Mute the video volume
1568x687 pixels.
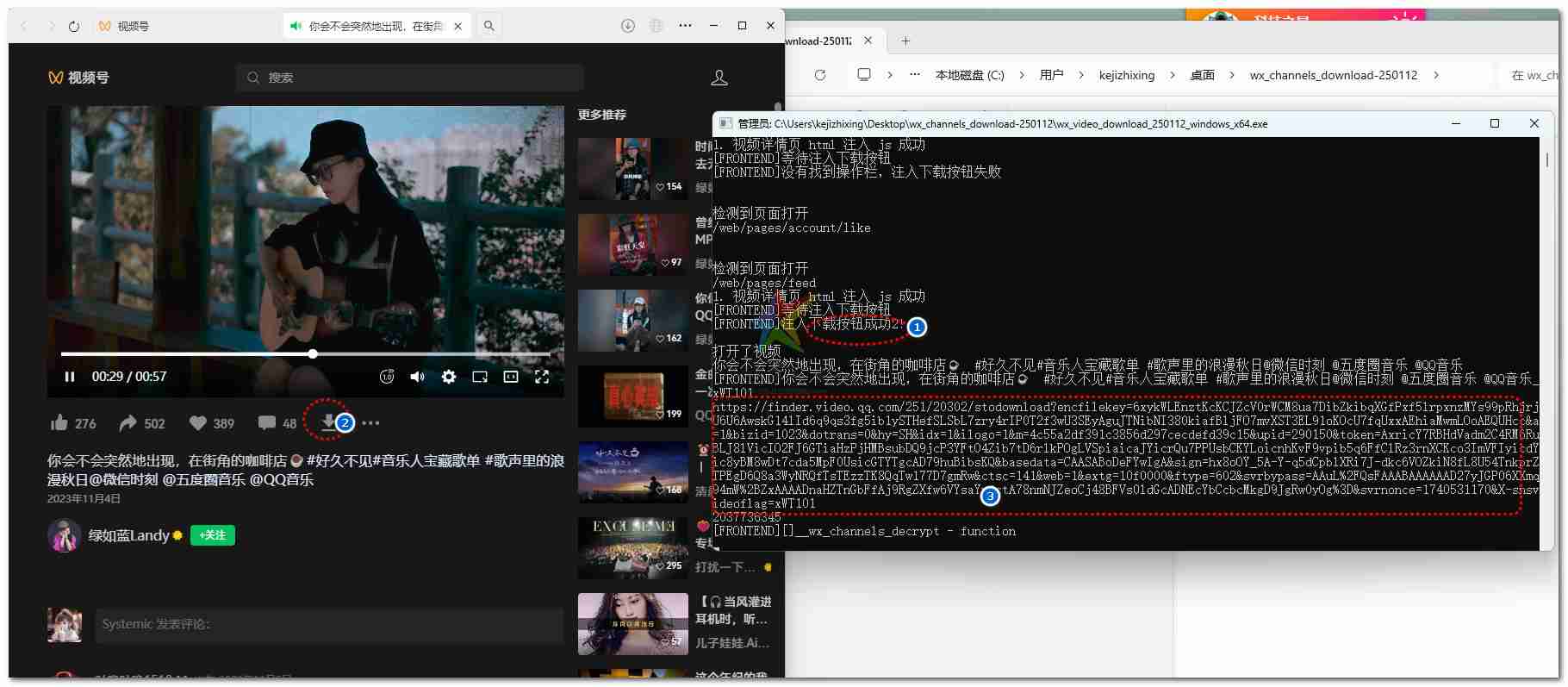pos(418,377)
